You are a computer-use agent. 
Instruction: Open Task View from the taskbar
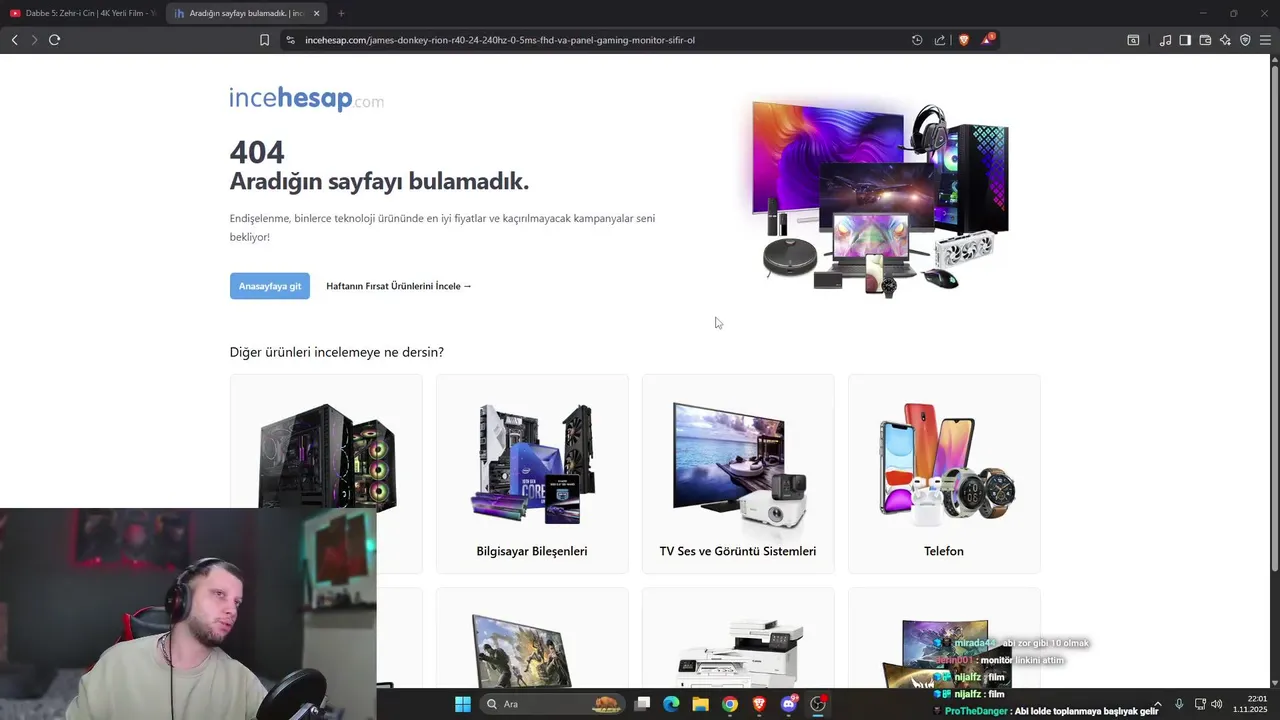point(643,704)
